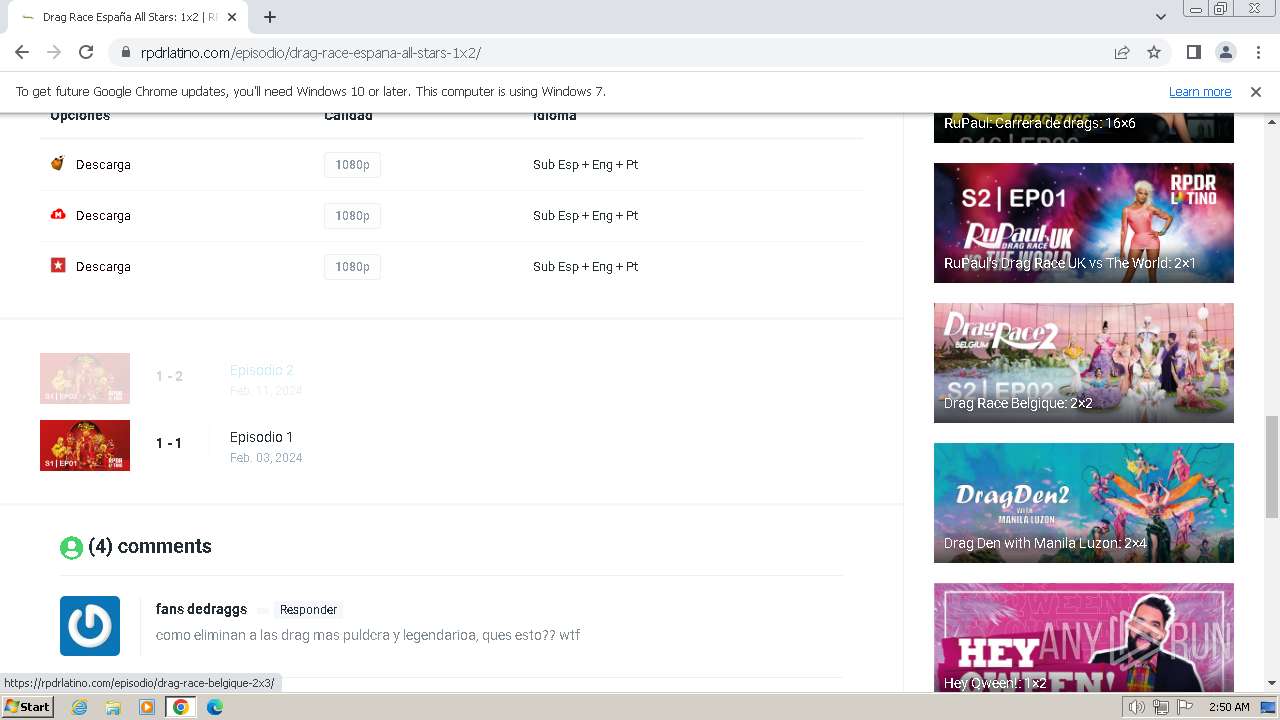Open the Learn more link
1280x720 pixels.
1200,91
